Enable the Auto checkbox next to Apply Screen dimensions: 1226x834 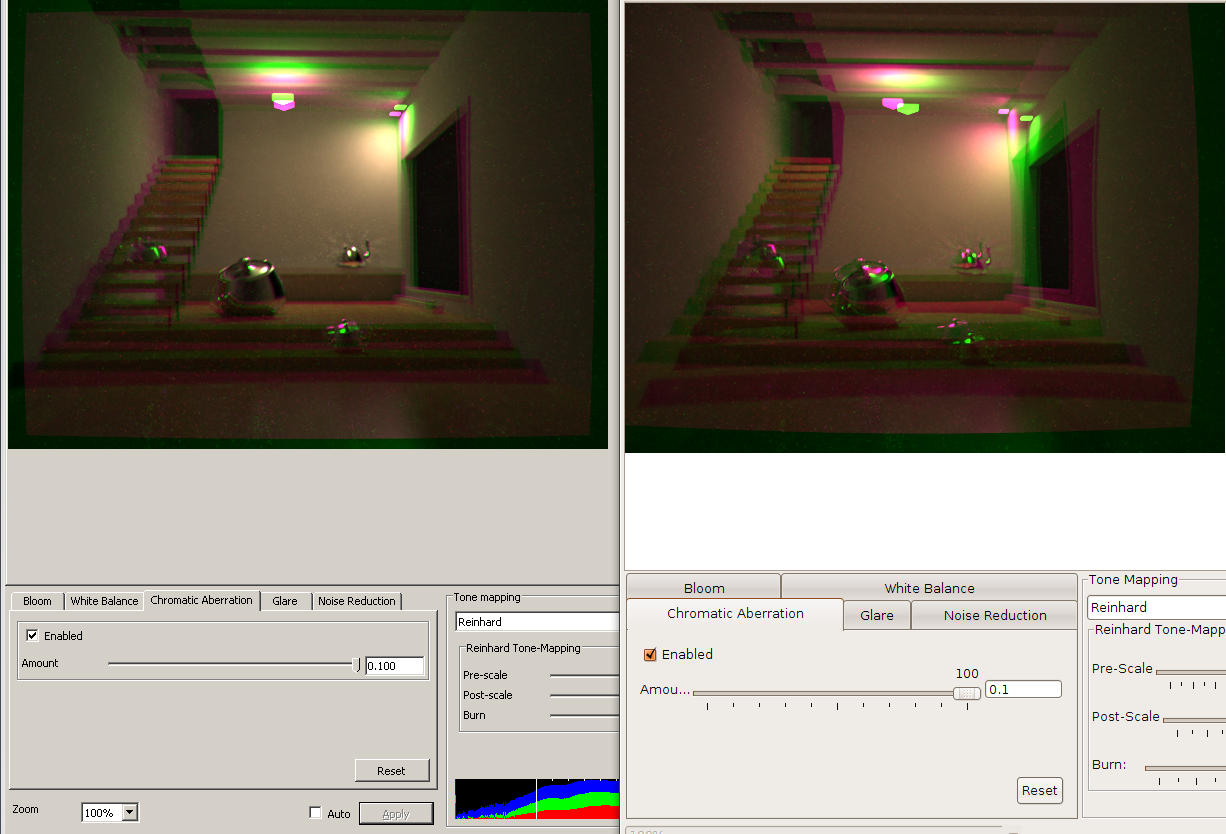click(x=315, y=813)
